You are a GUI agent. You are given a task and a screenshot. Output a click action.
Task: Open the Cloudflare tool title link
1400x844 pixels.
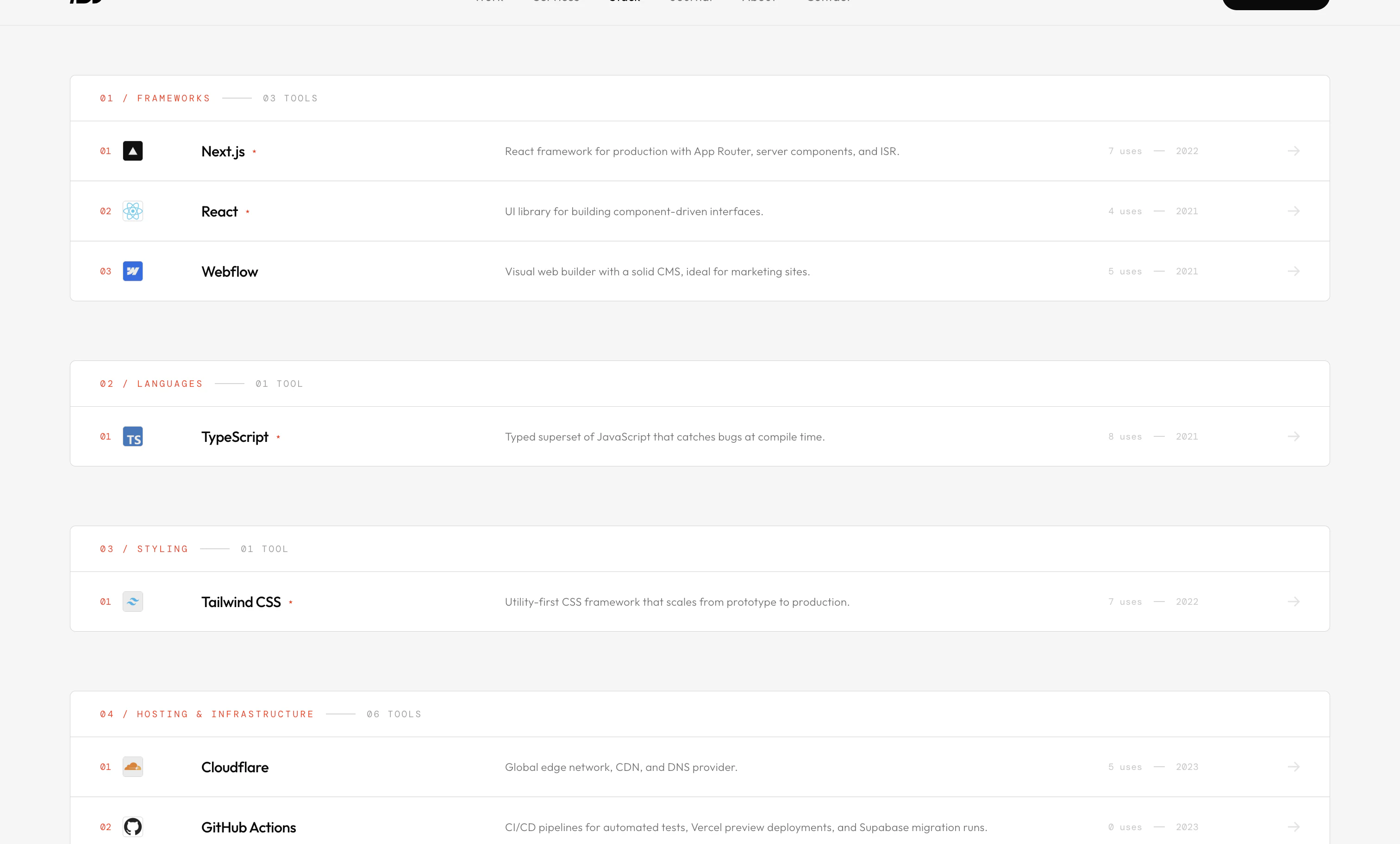point(235,767)
